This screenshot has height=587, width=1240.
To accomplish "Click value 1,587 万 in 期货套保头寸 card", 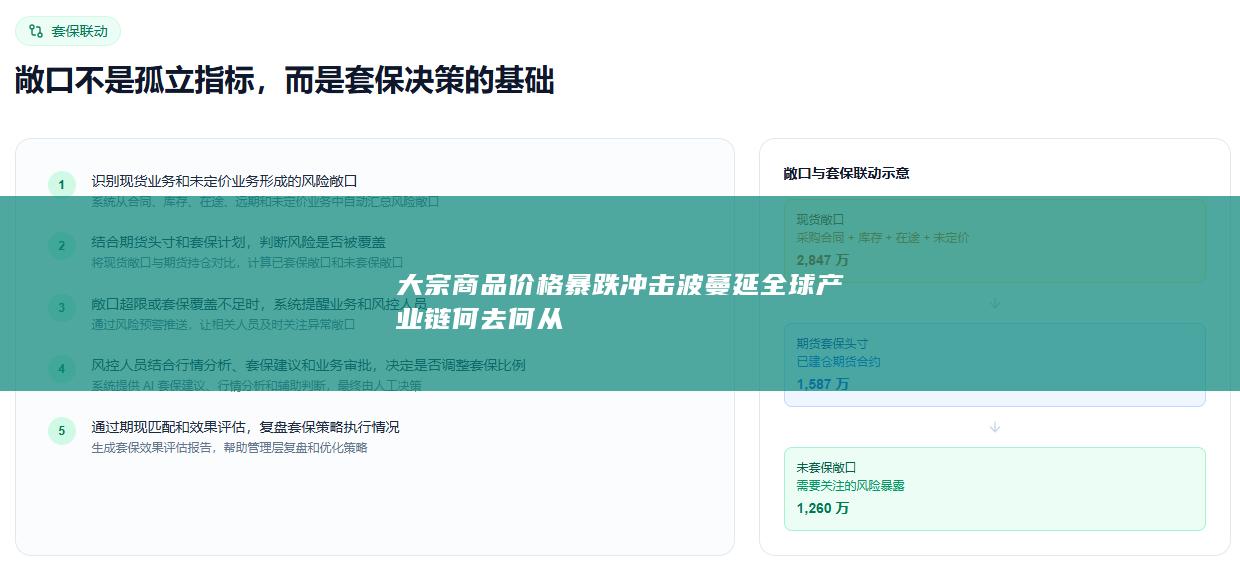I will coord(823,384).
